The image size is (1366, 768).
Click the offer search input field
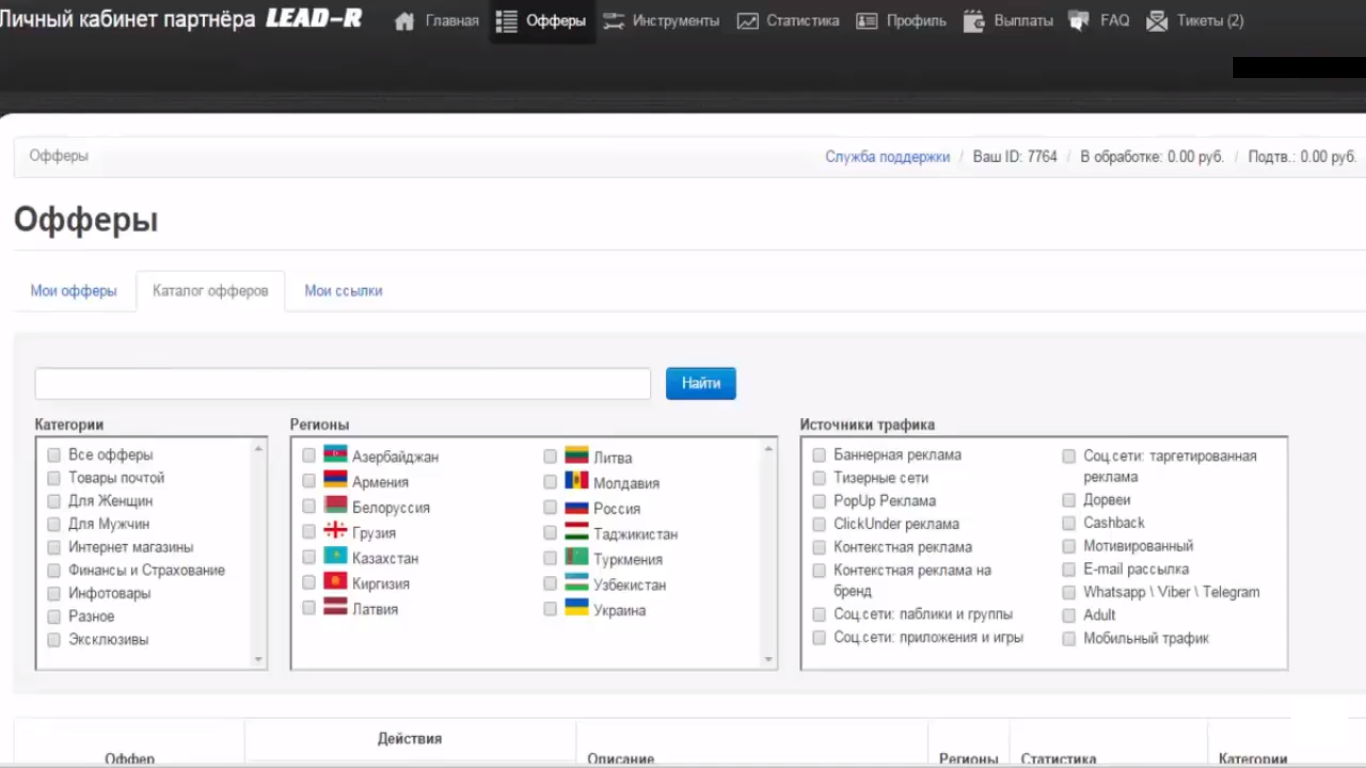pyautogui.click(x=342, y=384)
